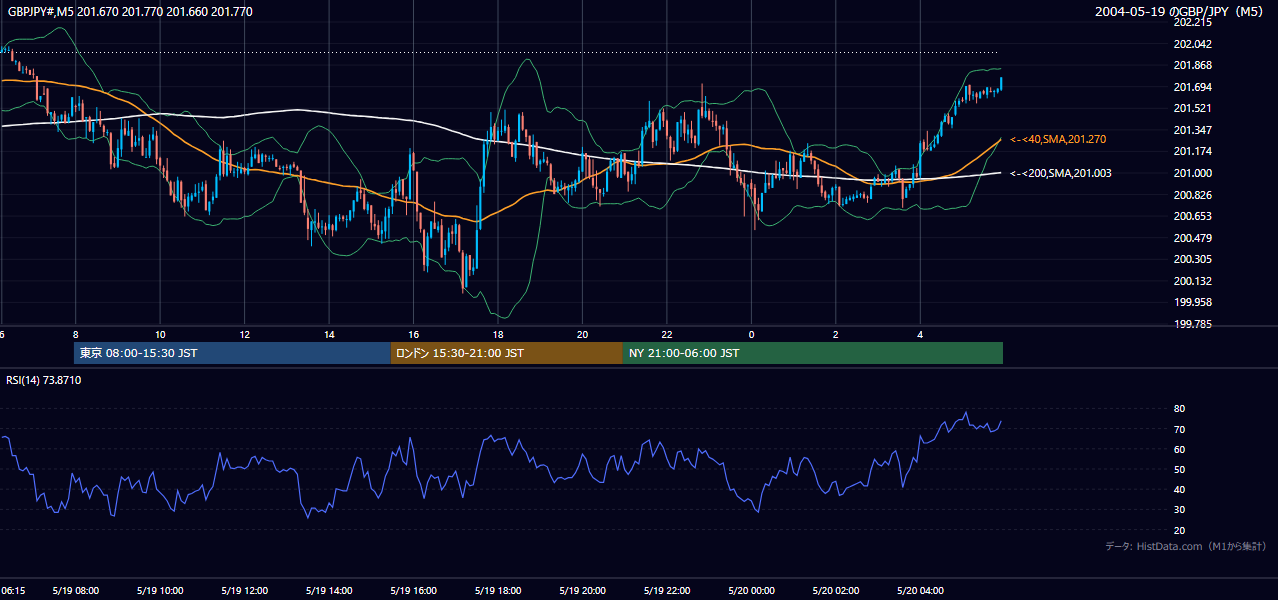Image resolution: width=1278 pixels, height=600 pixels.
Task: Click hour tick 2 under price chart
Action: point(836,334)
